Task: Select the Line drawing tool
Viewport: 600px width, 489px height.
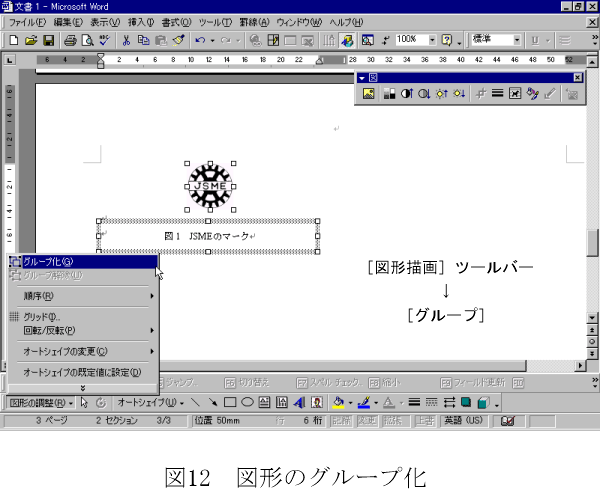Action: [195, 403]
